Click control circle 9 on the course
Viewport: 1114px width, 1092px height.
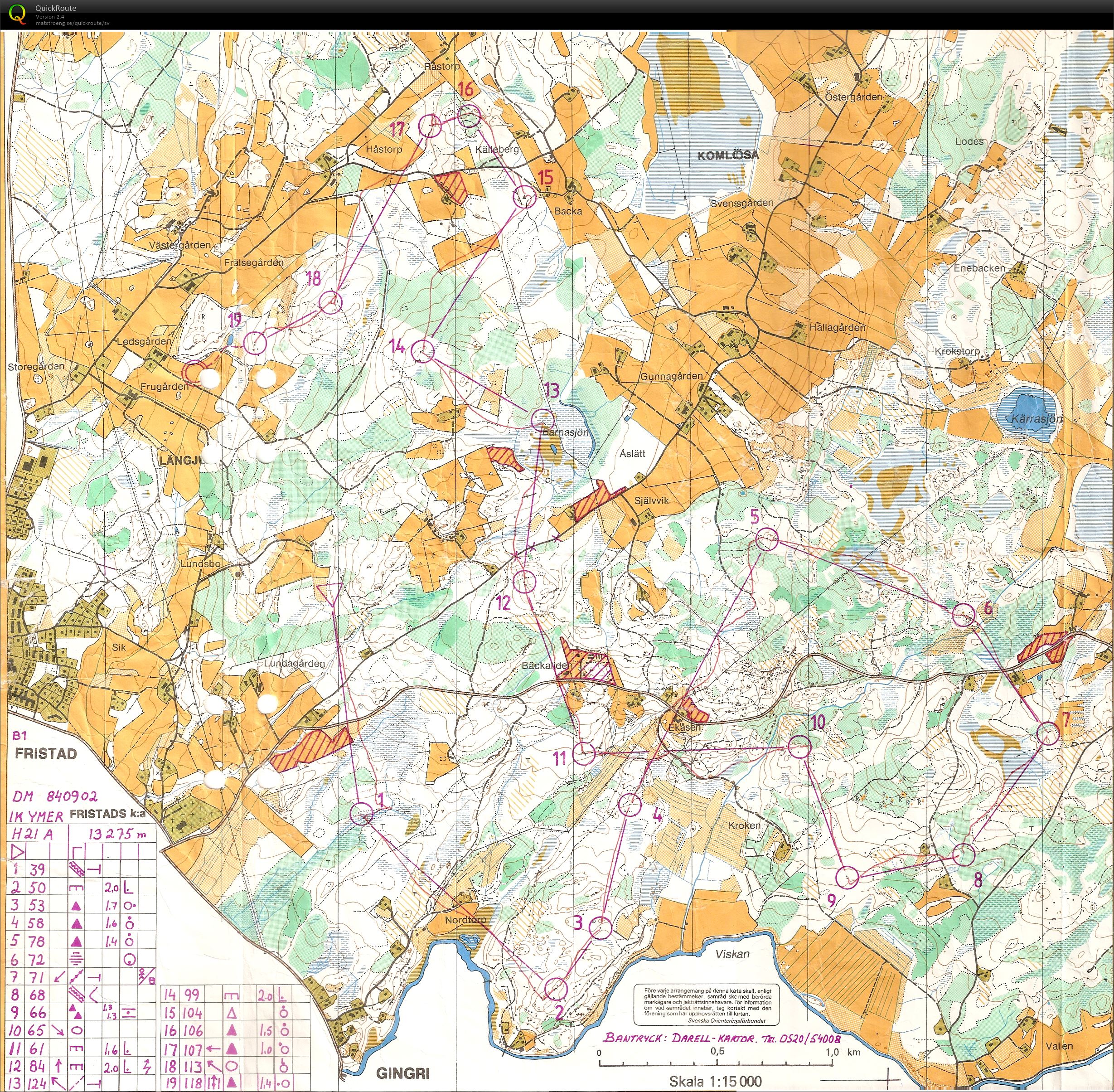[848, 877]
